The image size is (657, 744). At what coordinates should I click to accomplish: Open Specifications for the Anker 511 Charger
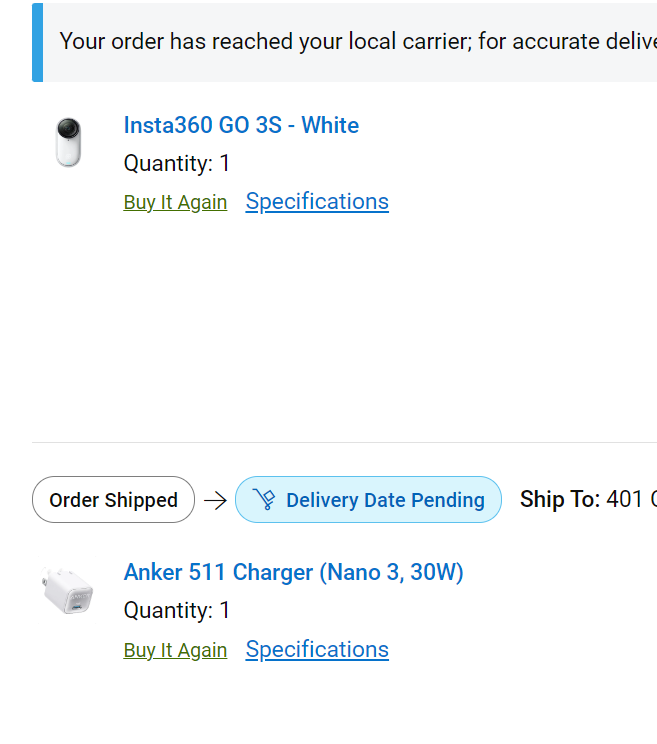click(317, 650)
